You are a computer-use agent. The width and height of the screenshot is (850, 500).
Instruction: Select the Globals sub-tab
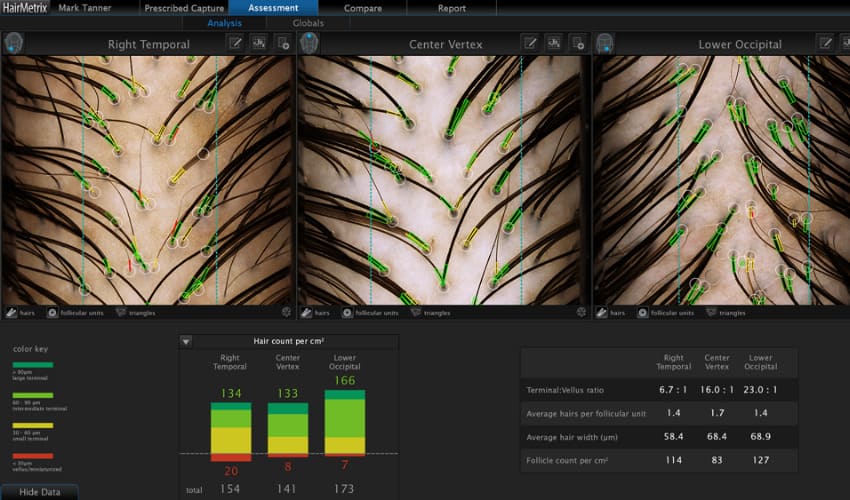click(308, 23)
